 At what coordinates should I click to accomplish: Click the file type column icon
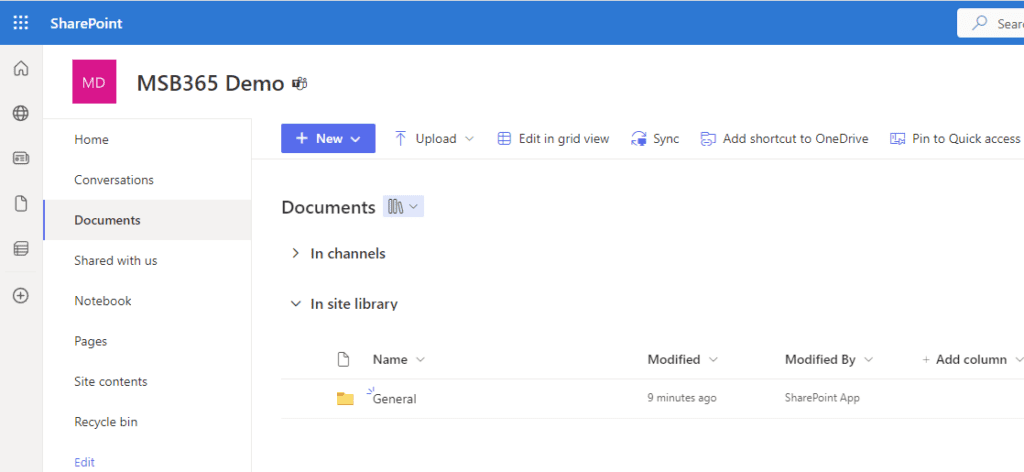[344, 360]
